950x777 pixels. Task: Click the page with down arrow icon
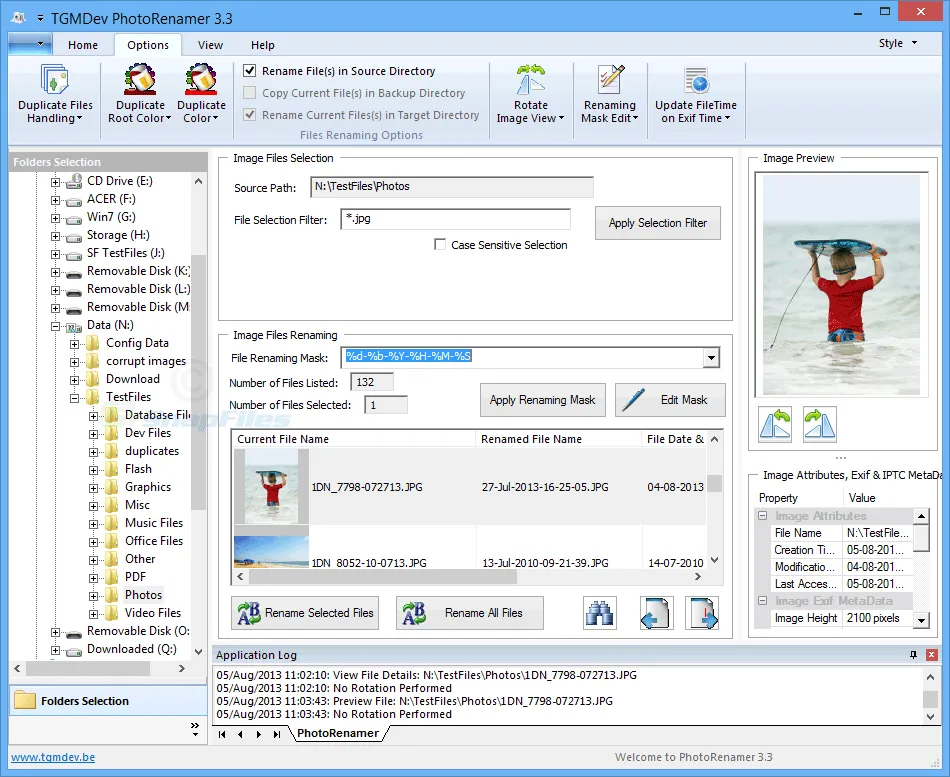702,613
